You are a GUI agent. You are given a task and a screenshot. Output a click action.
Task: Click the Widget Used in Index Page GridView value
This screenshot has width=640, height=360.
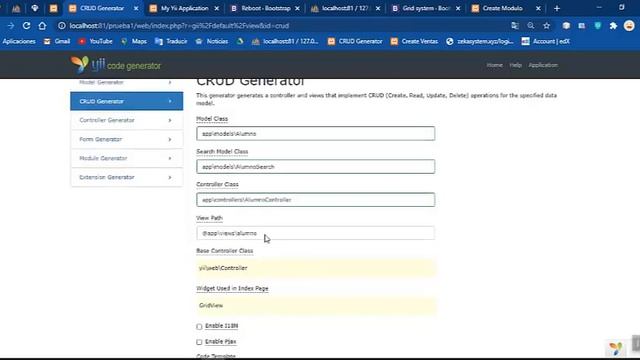(316, 306)
